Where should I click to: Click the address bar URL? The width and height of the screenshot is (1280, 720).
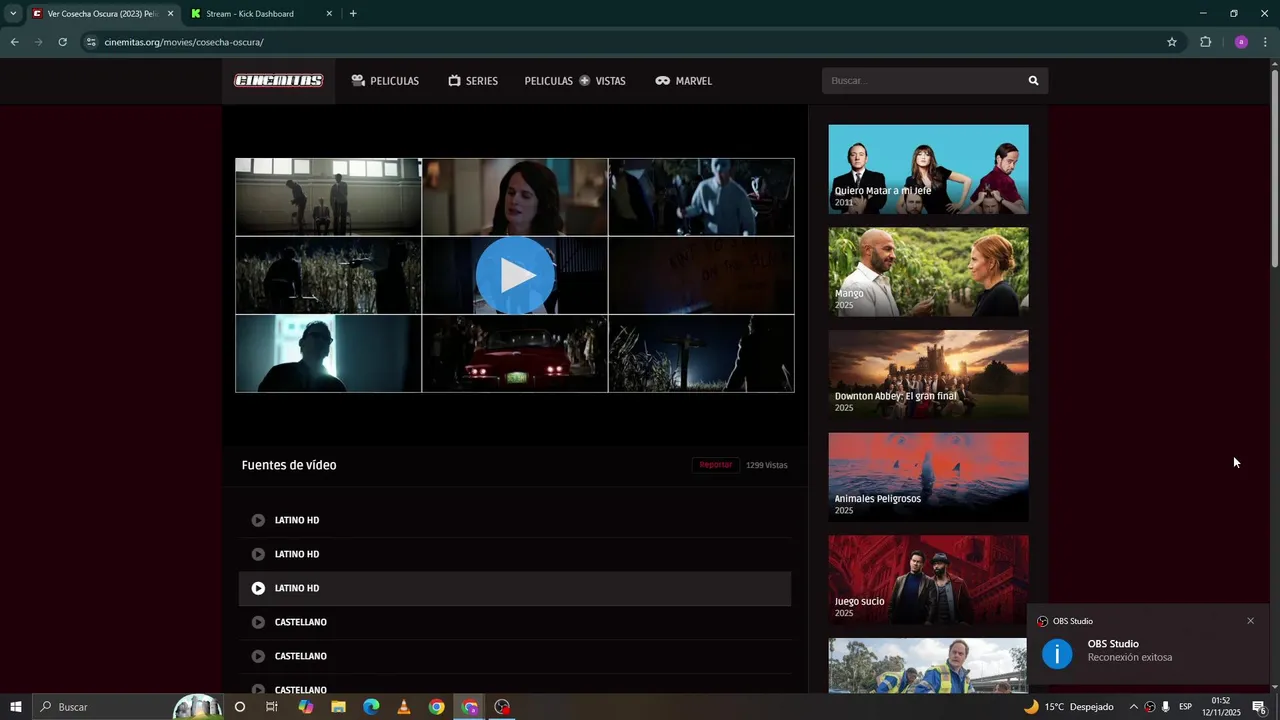click(x=184, y=42)
